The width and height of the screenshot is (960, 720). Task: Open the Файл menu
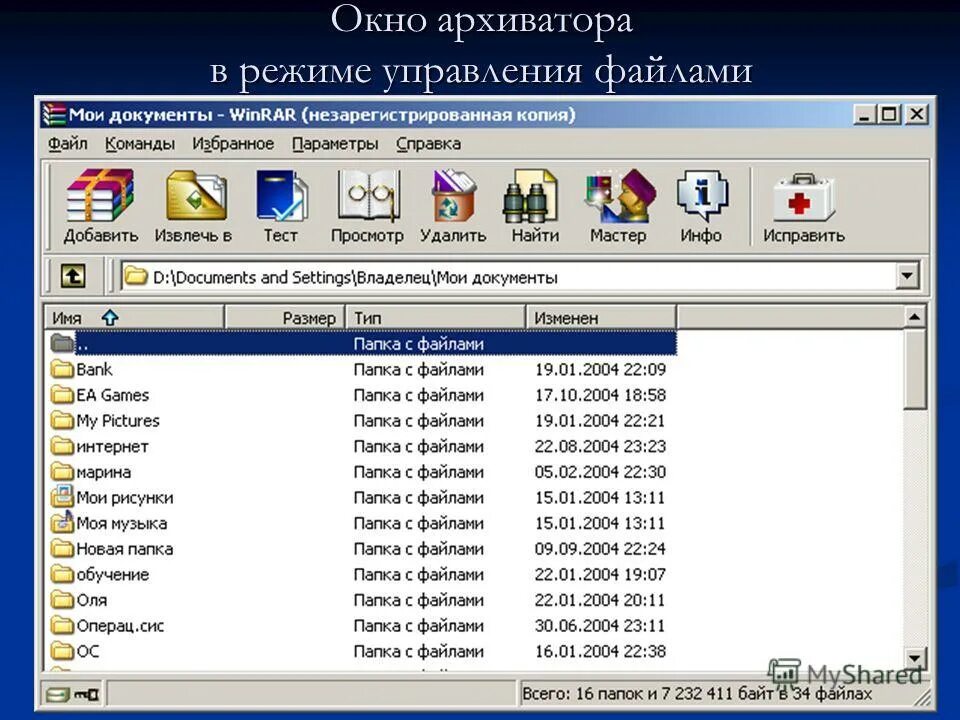tap(67, 144)
